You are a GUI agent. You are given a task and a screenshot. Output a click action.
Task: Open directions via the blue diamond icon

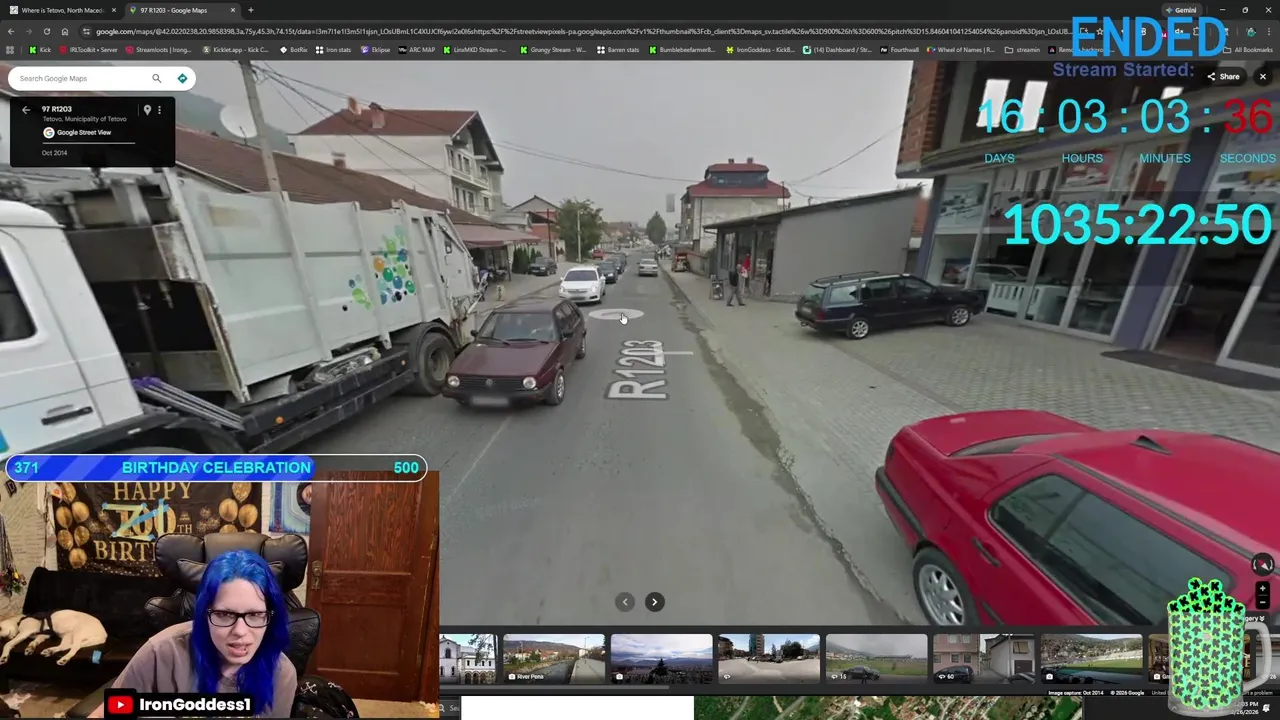182,78
